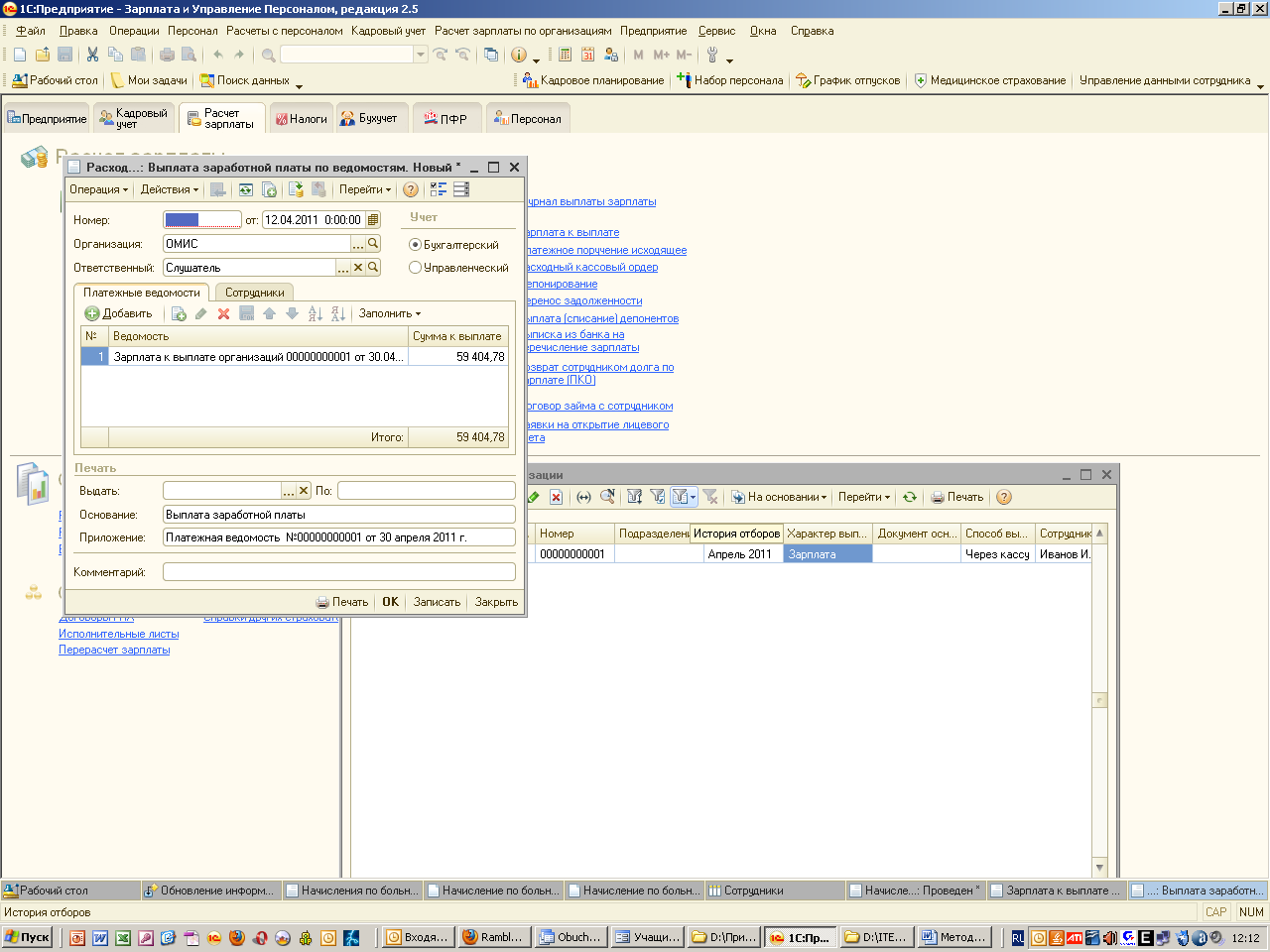The image size is (1270, 952).
Task: Open the main toolbar search combo dropdown arrow
Action: [x=421, y=55]
